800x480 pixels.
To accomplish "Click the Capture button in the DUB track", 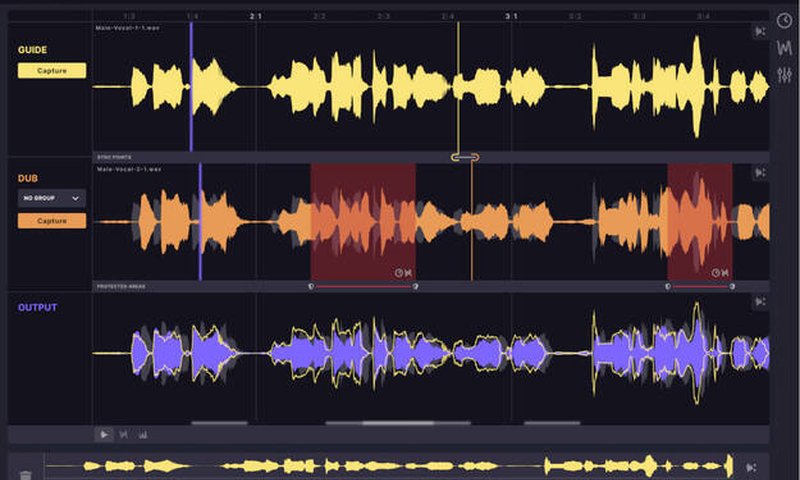I will (x=52, y=220).
